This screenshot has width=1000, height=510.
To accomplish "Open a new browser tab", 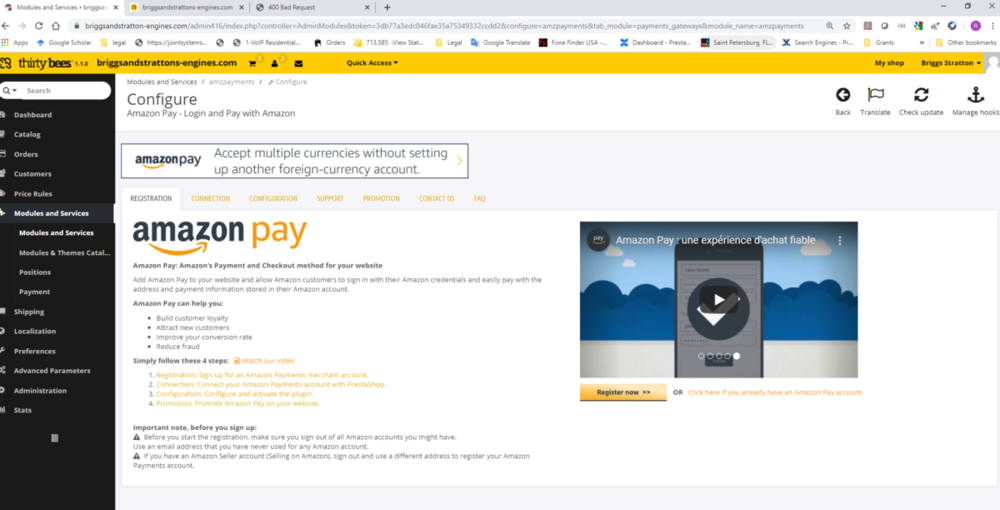I will point(387,8).
